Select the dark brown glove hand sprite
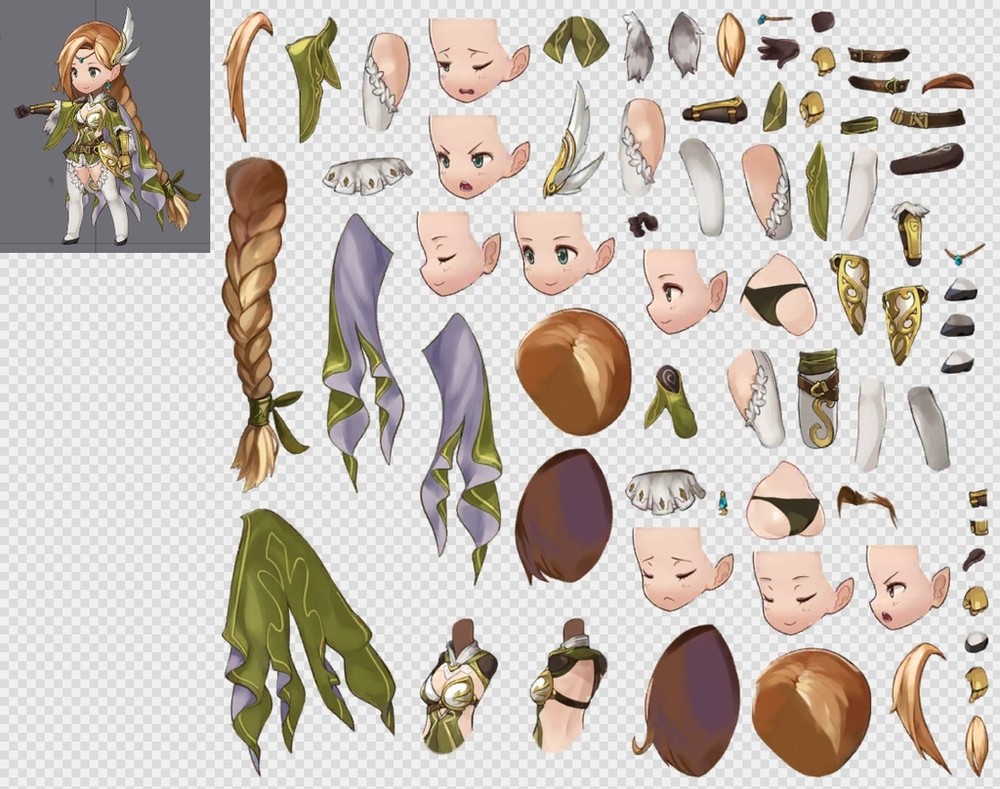 point(778,50)
